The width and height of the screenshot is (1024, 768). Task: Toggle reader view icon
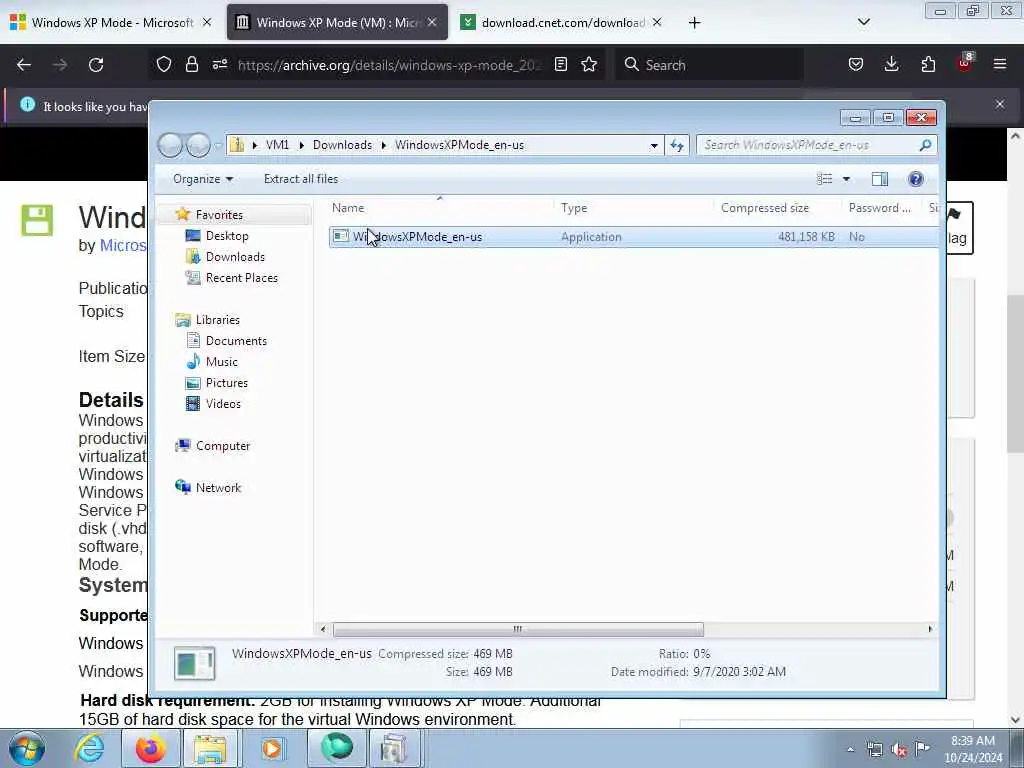point(560,64)
